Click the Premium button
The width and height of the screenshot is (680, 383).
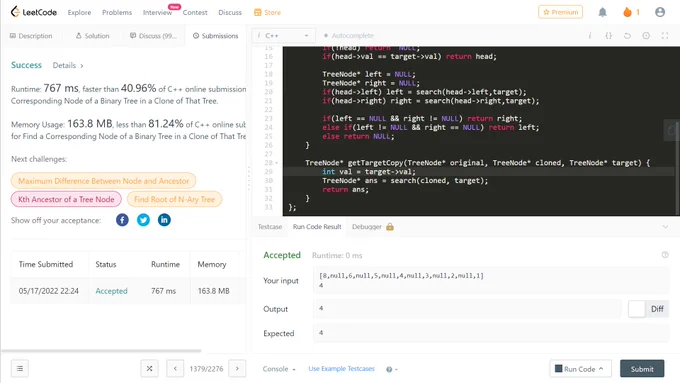560,12
